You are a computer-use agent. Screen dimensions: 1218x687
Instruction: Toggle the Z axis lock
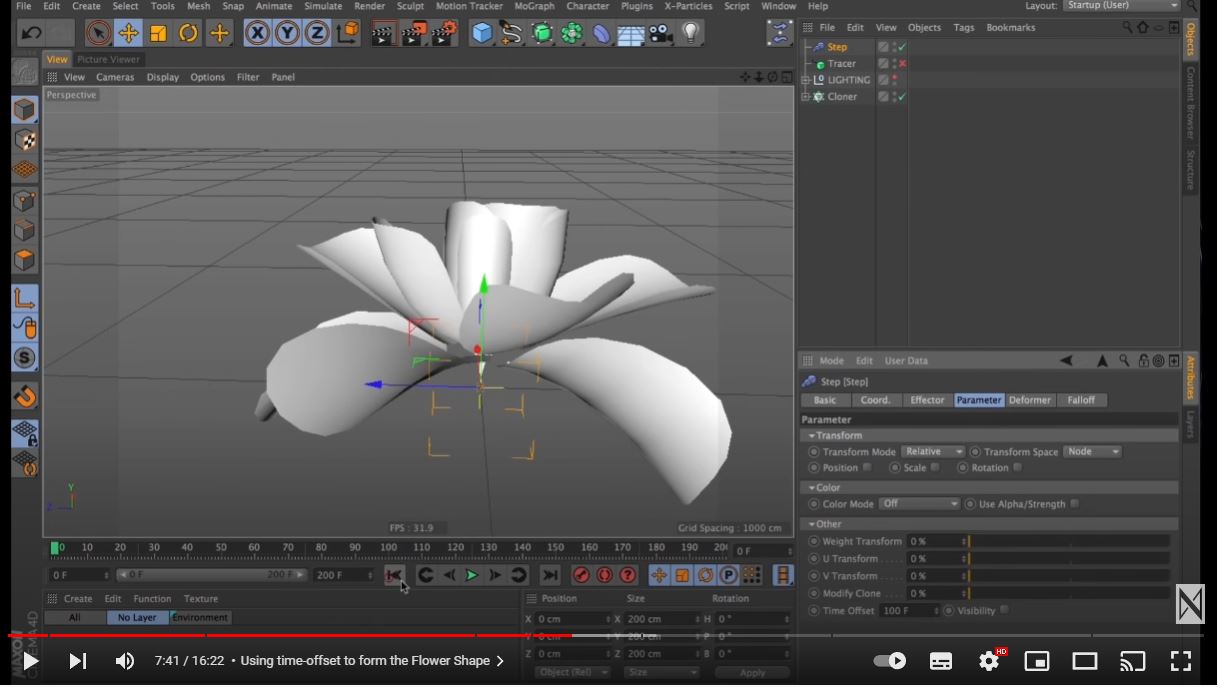pos(317,33)
